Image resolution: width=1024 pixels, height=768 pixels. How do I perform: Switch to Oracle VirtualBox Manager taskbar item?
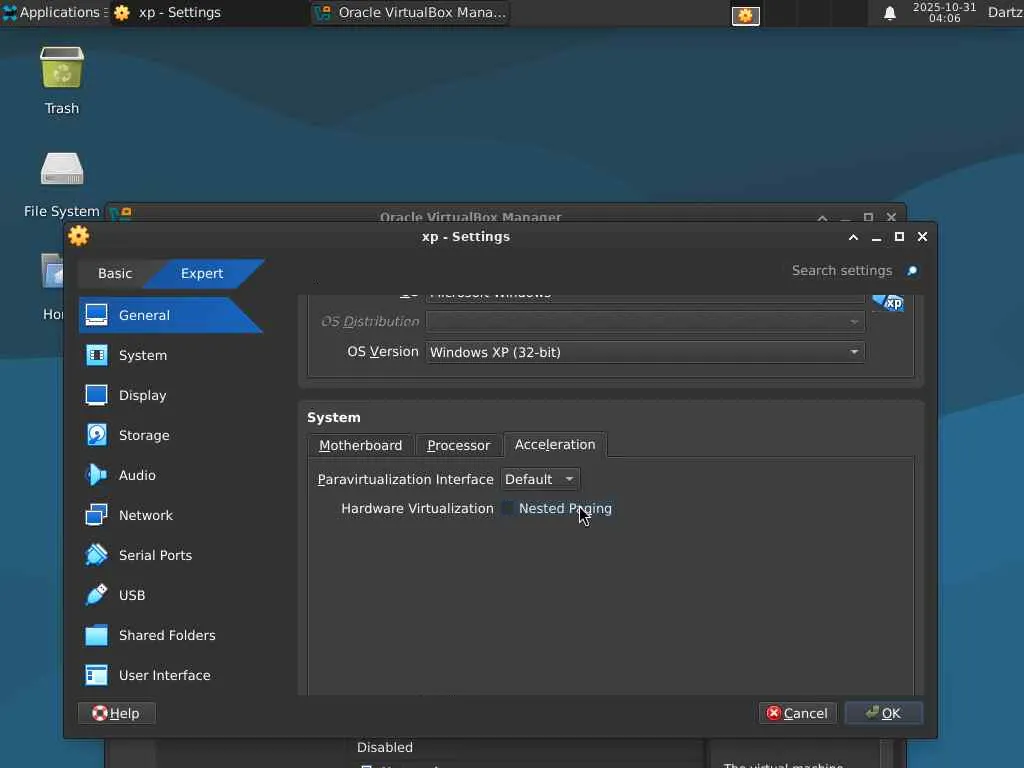point(411,12)
